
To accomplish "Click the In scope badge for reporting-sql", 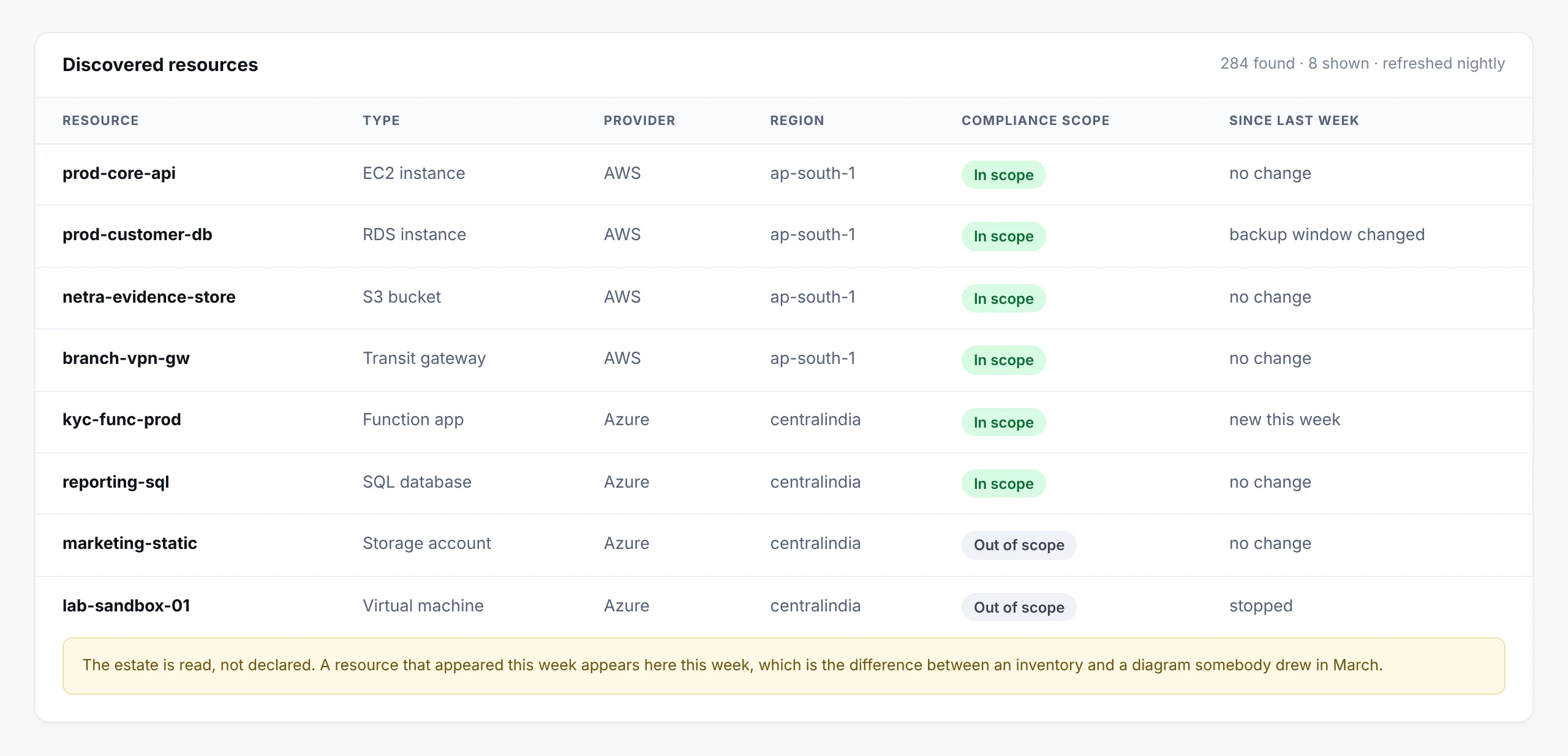I will [x=1003, y=483].
